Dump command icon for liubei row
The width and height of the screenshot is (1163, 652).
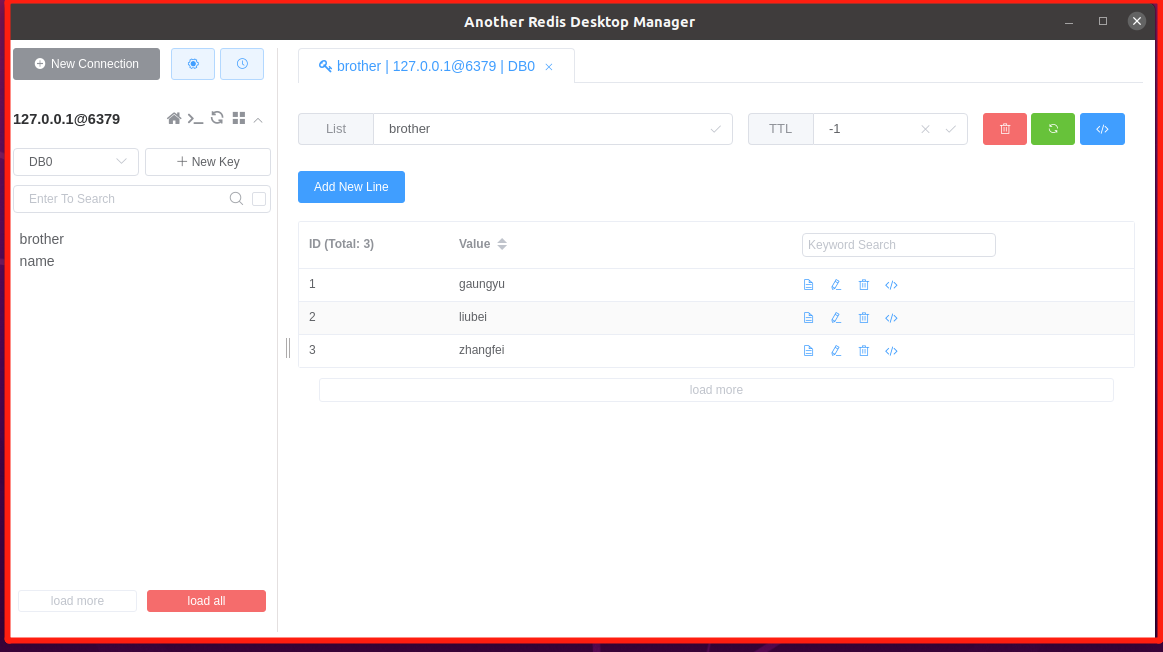click(x=892, y=317)
